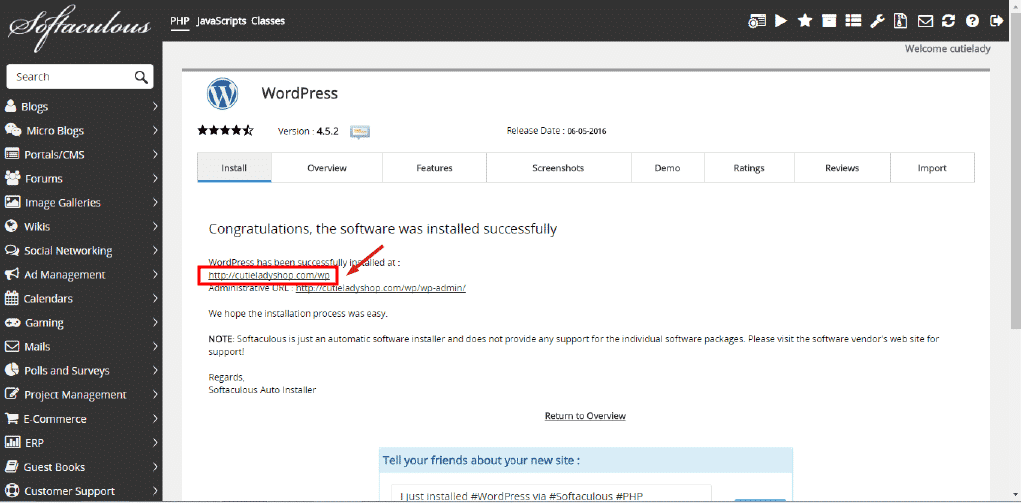The width and height of the screenshot is (1021, 503).
Task: Expand the Polls and Surveys chevron
Action: (155, 371)
